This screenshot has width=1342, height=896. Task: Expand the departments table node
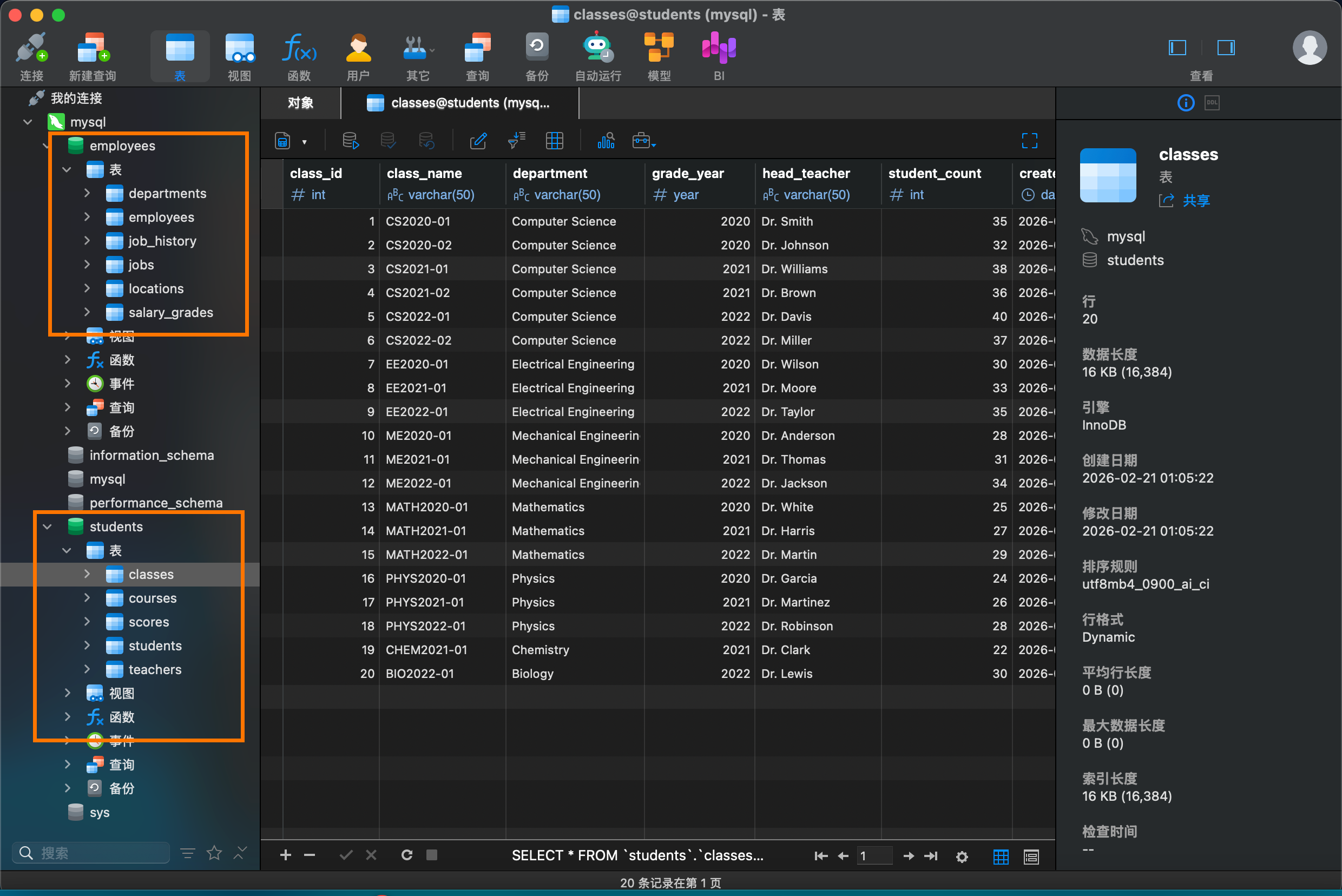click(87, 193)
